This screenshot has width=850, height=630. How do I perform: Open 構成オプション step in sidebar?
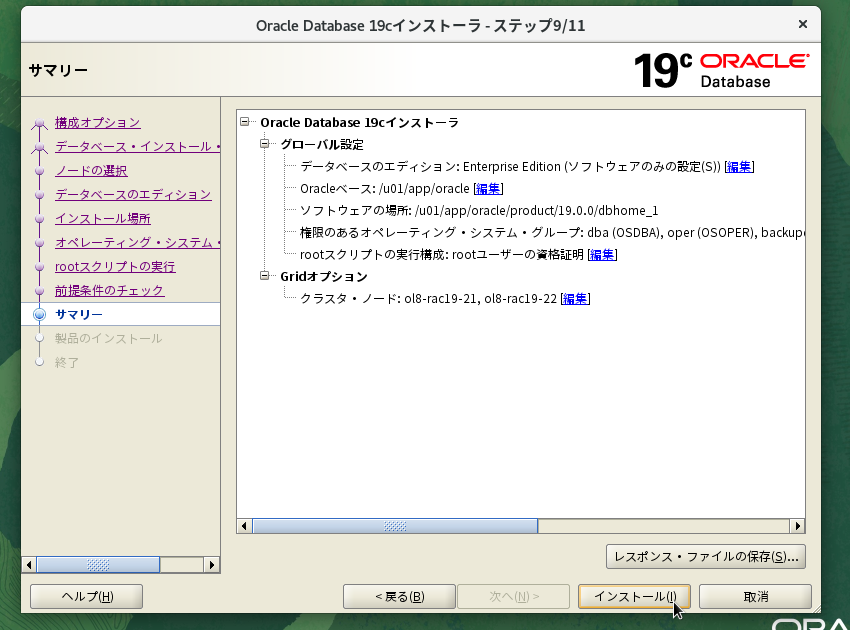tap(98, 123)
